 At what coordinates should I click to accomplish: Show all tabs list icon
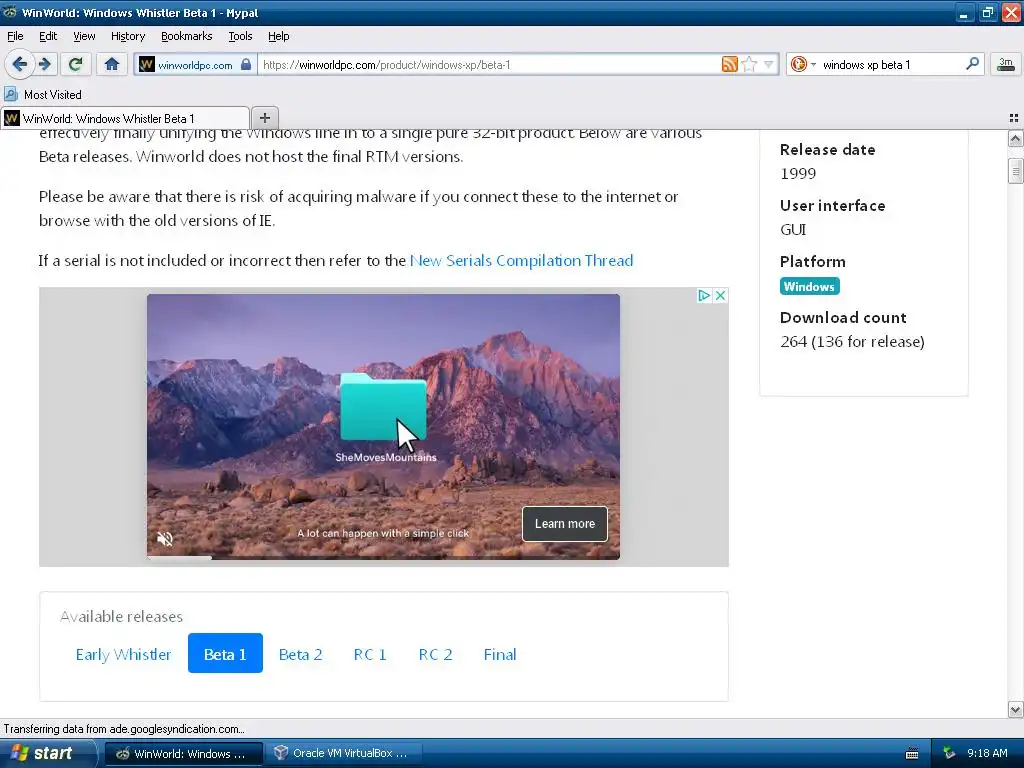1014,118
